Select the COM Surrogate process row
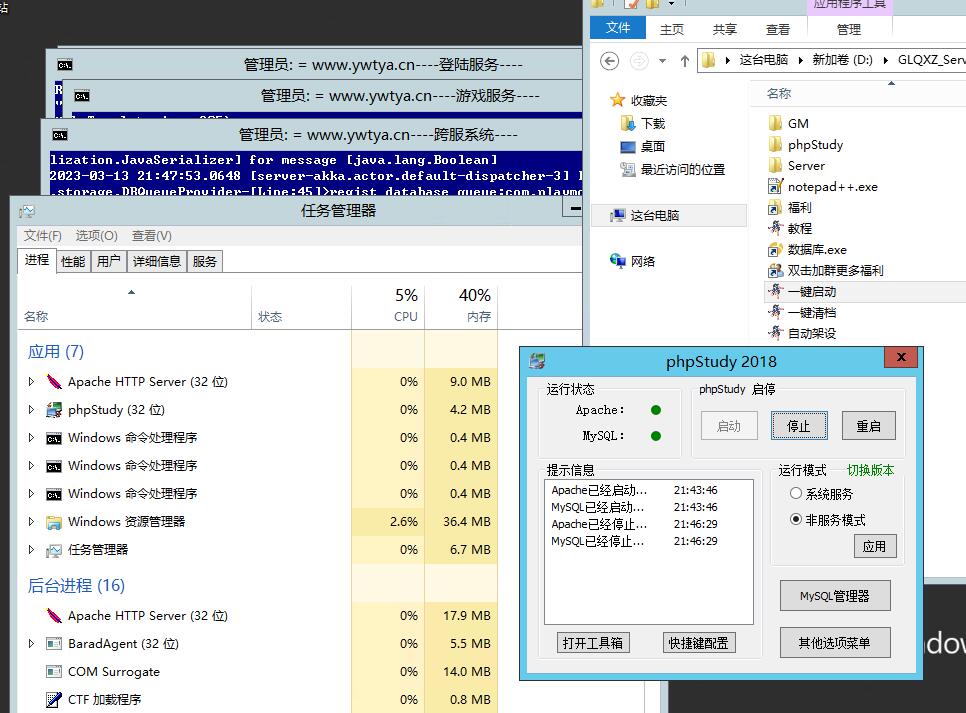This screenshot has width=966, height=713. [257, 671]
